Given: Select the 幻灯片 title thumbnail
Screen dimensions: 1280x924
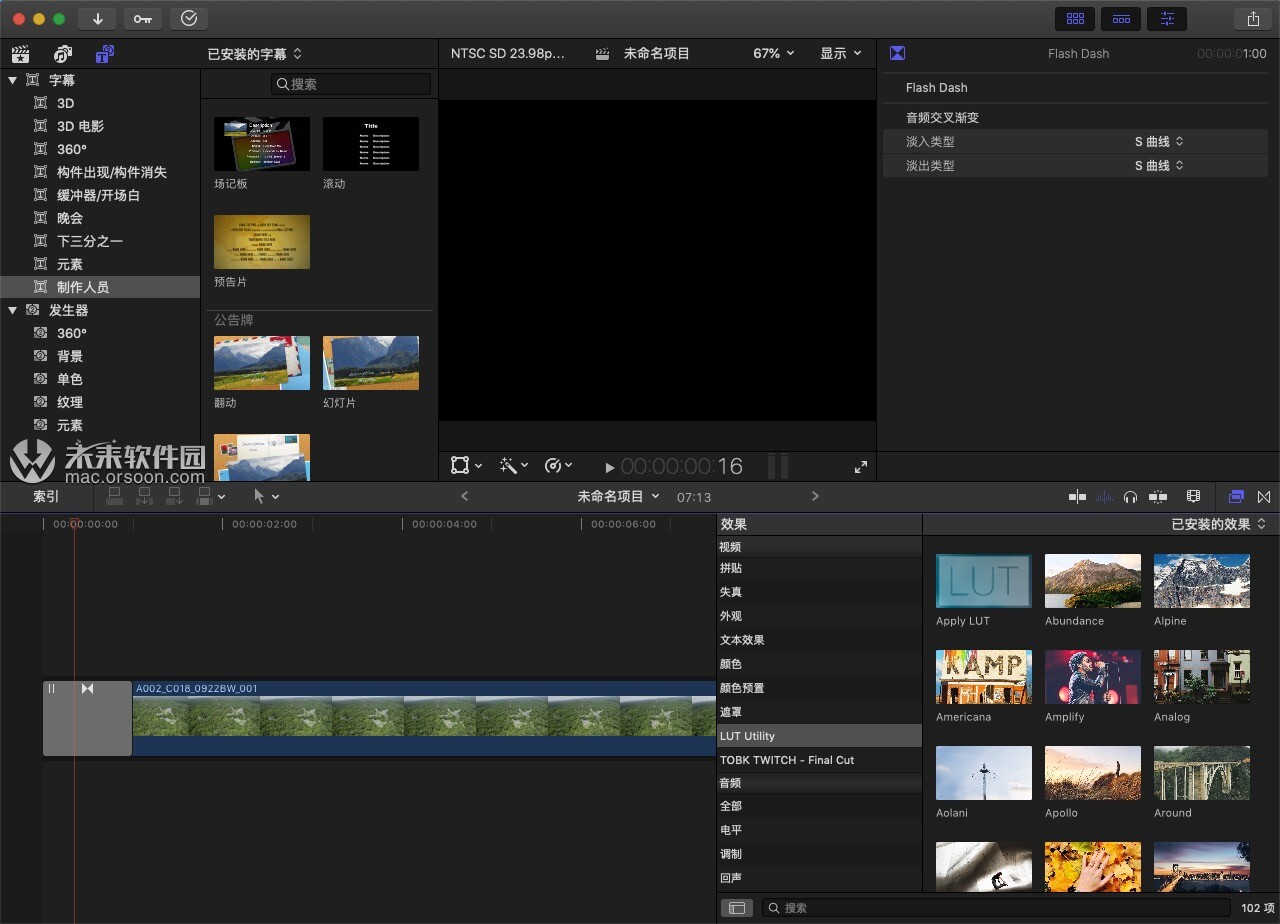Looking at the screenshot, I should coord(371,363).
